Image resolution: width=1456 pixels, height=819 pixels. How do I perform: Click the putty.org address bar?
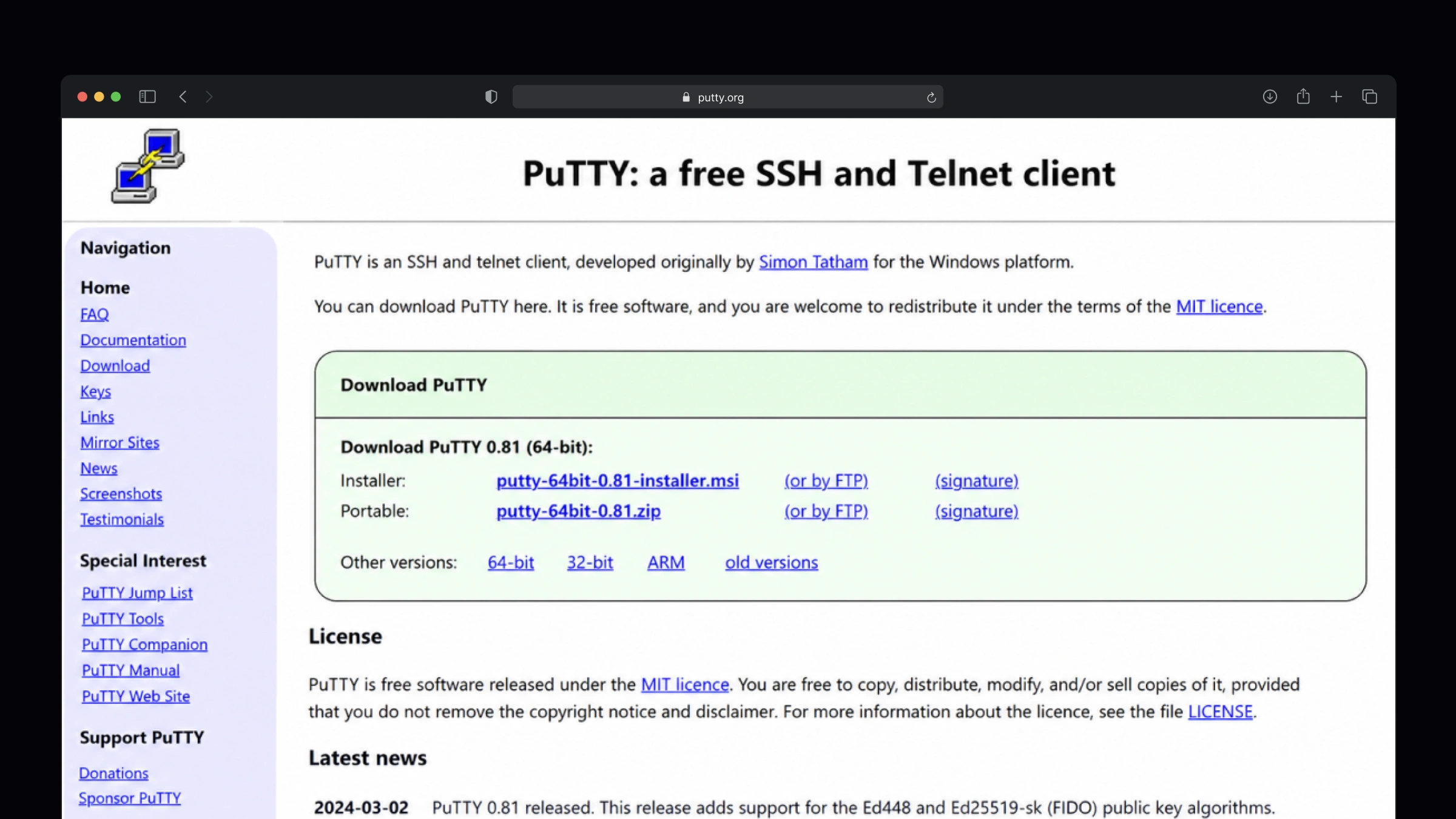tap(727, 97)
